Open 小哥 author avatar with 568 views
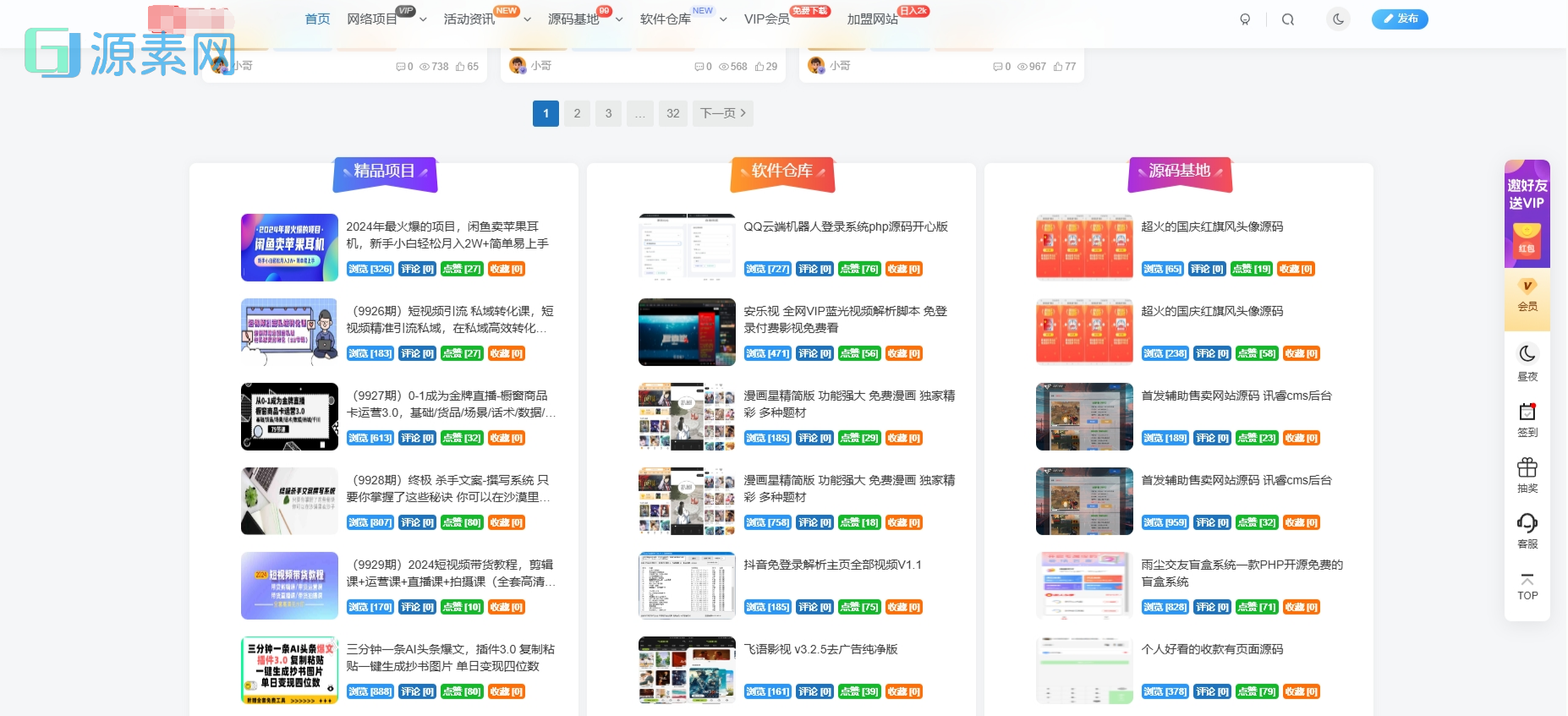Viewport: 1568px width, 716px height. pos(518,65)
